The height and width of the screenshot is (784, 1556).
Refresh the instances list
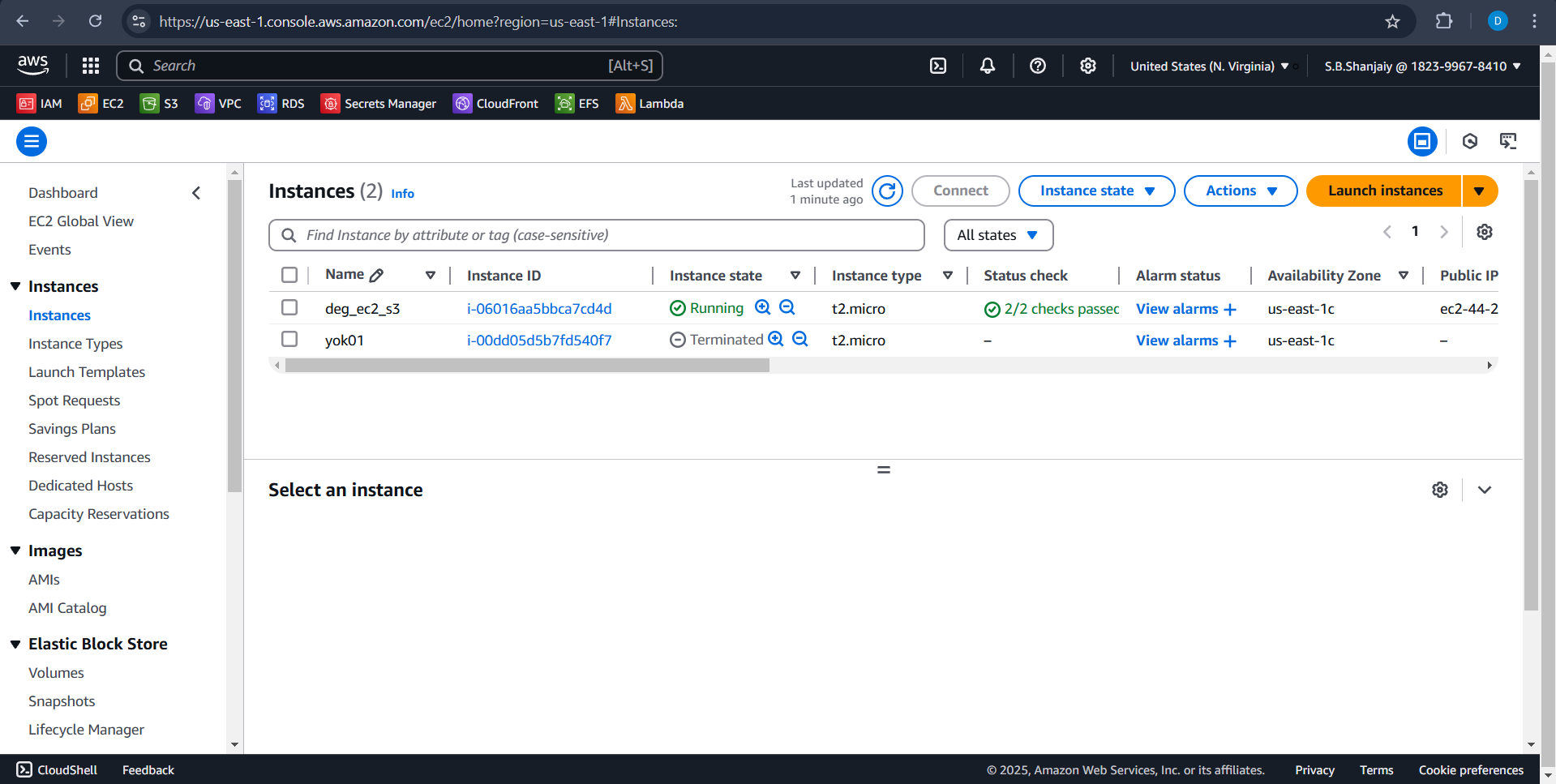tap(888, 191)
